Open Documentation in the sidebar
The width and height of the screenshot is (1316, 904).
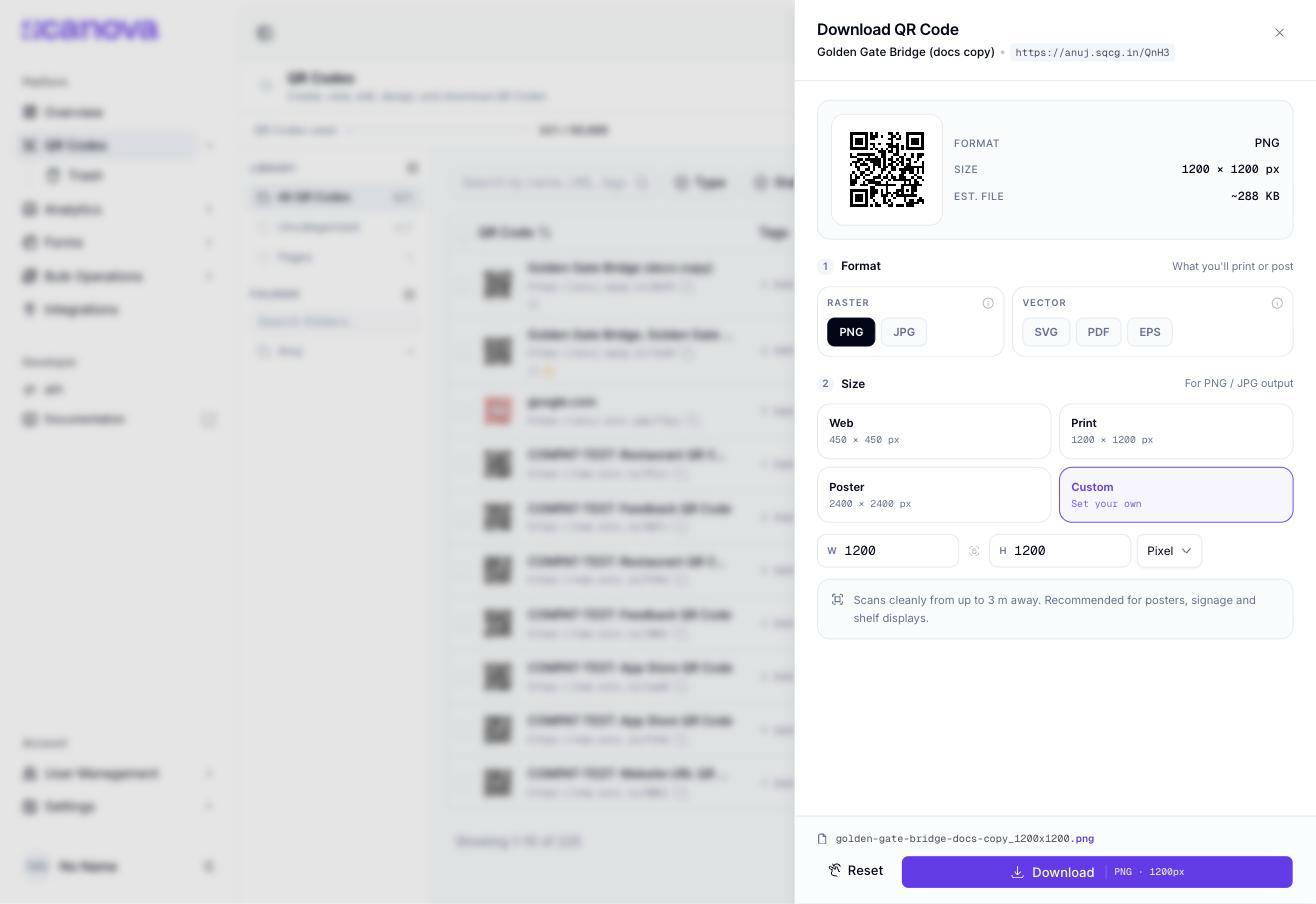[118, 419]
